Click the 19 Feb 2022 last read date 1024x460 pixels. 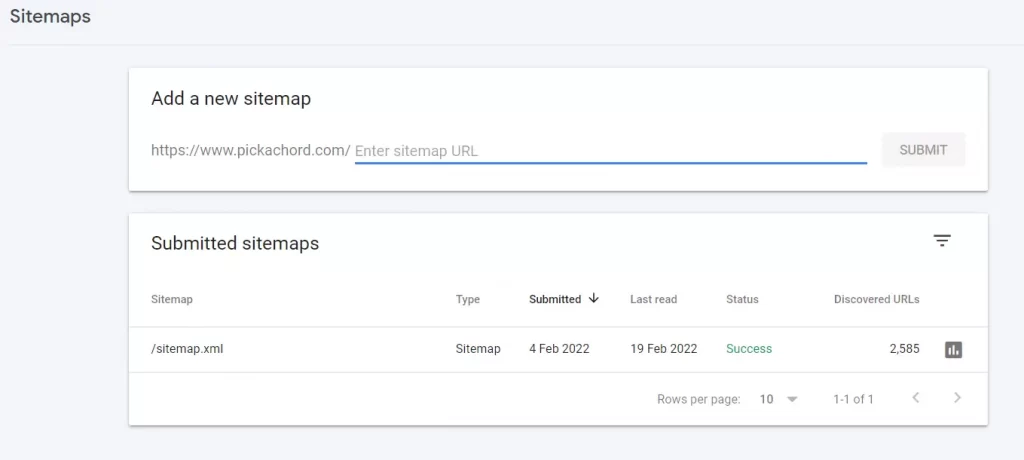[x=664, y=349]
